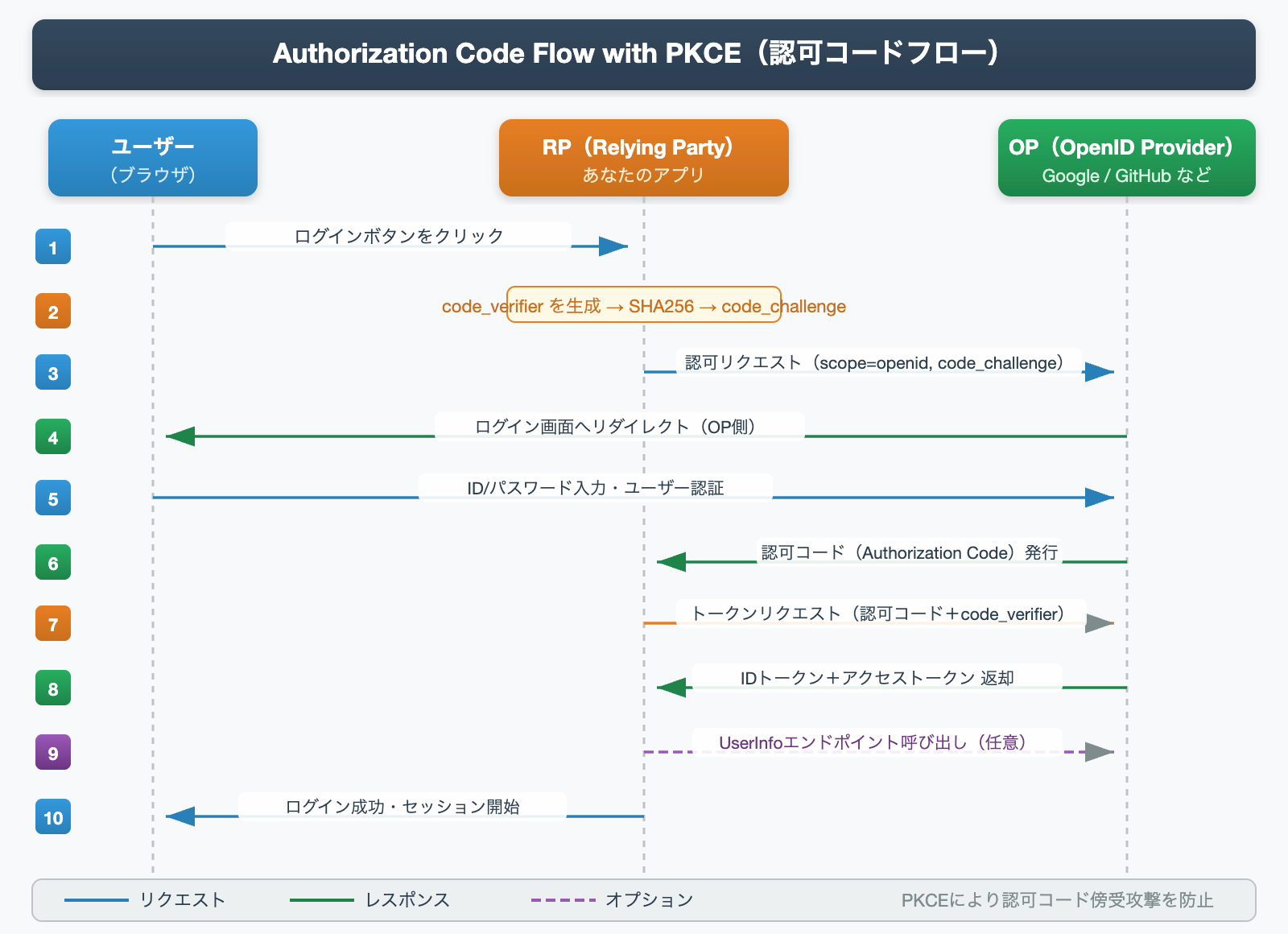The width and height of the screenshot is (1288, 934).
Task: Click the 認可コード（Authorization Code）発行 label
Action: pos(910,552)
